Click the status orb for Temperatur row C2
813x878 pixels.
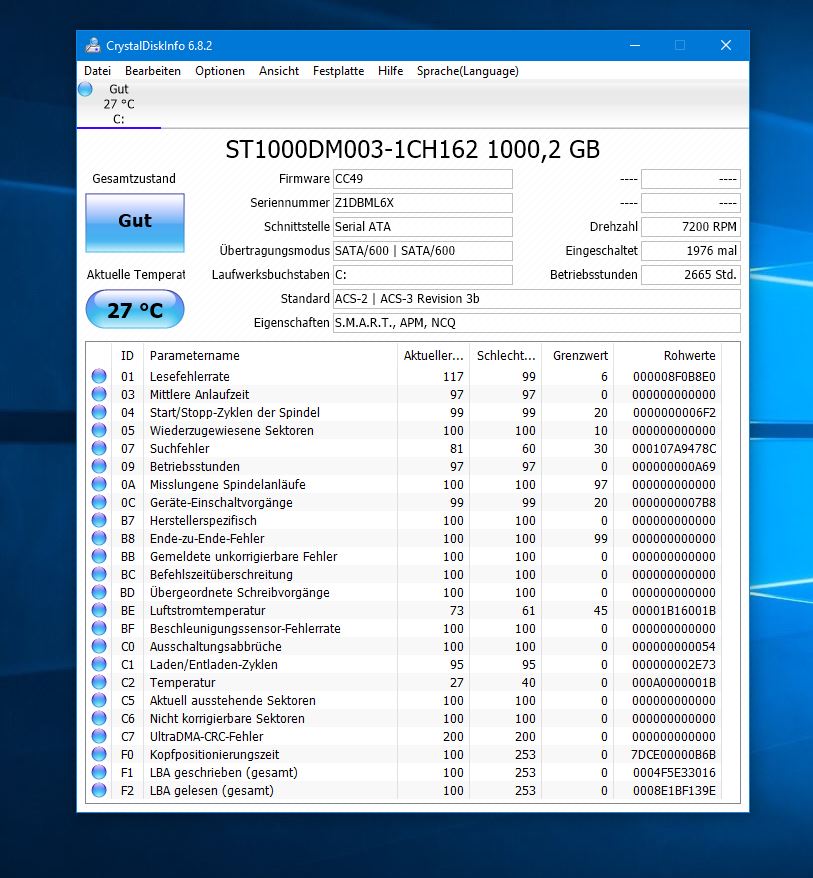click(x=99, y=683)
